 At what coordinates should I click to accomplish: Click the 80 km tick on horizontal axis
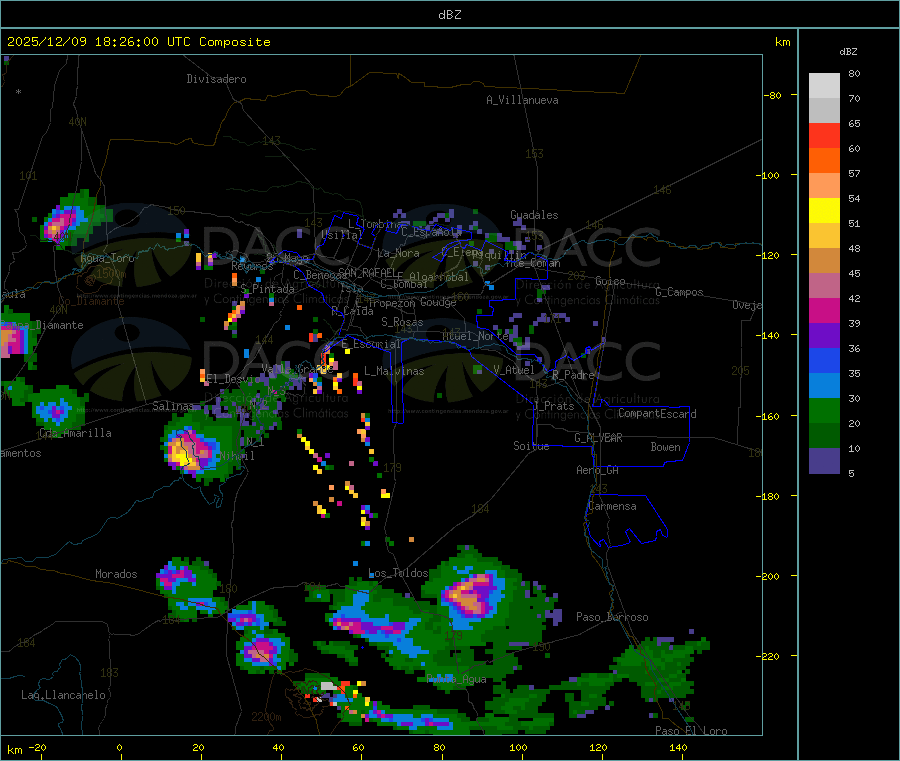(x=439, y=747)
